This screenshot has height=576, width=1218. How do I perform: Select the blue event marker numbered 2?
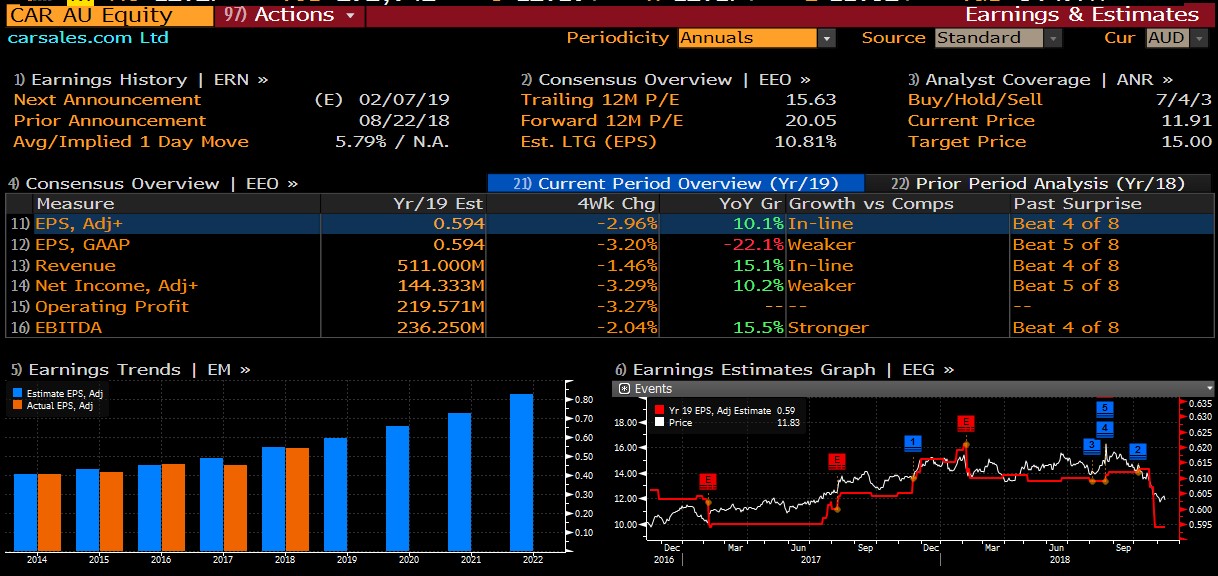pyautogui.click(x=1138, y=450)
